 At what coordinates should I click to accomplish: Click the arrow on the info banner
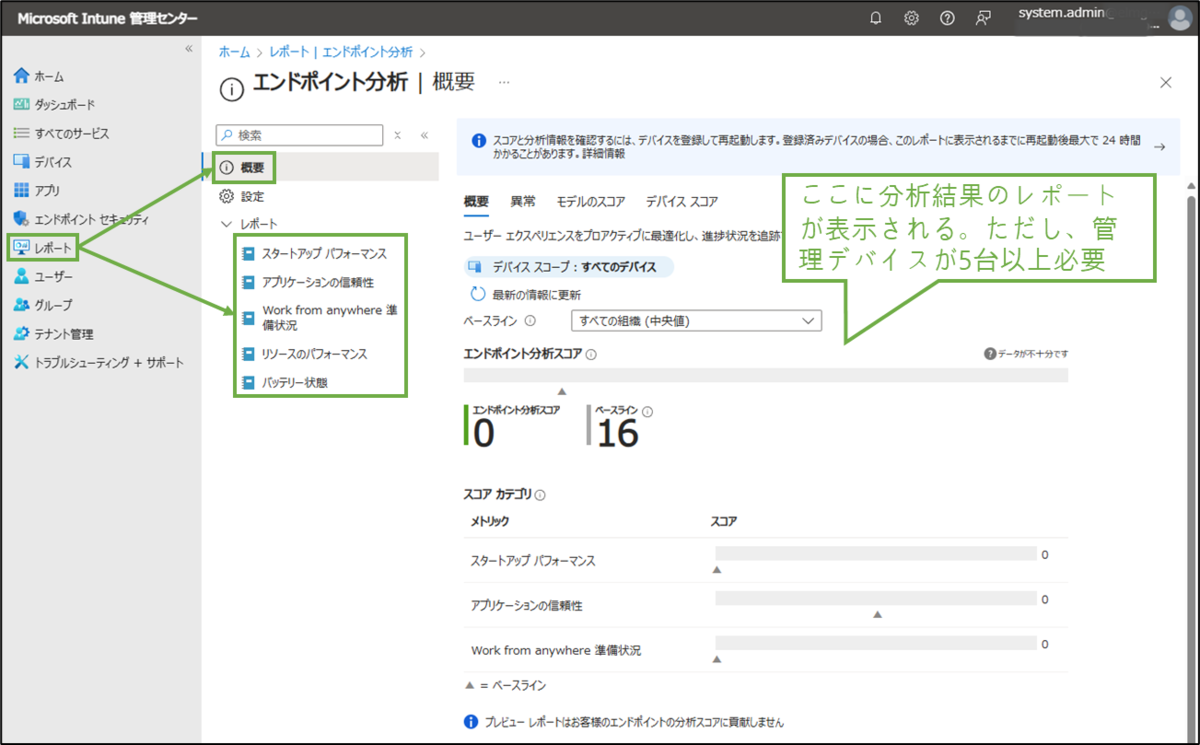pos(1159,147)
